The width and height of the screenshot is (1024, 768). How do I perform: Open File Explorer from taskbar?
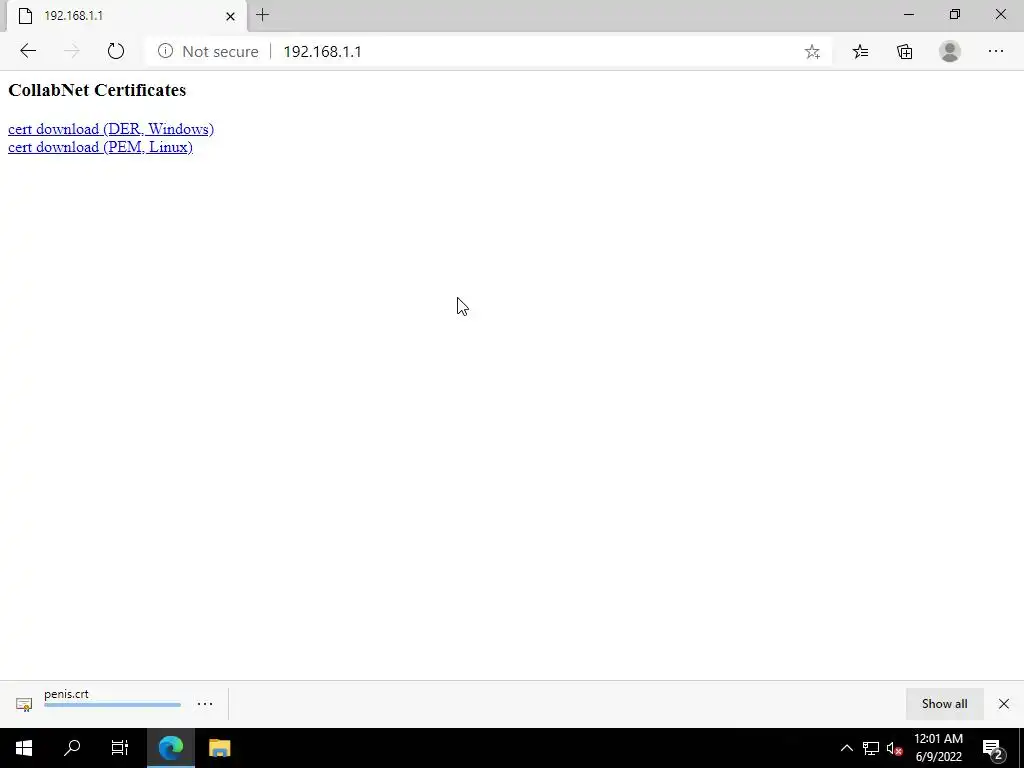tap(219, 748)
